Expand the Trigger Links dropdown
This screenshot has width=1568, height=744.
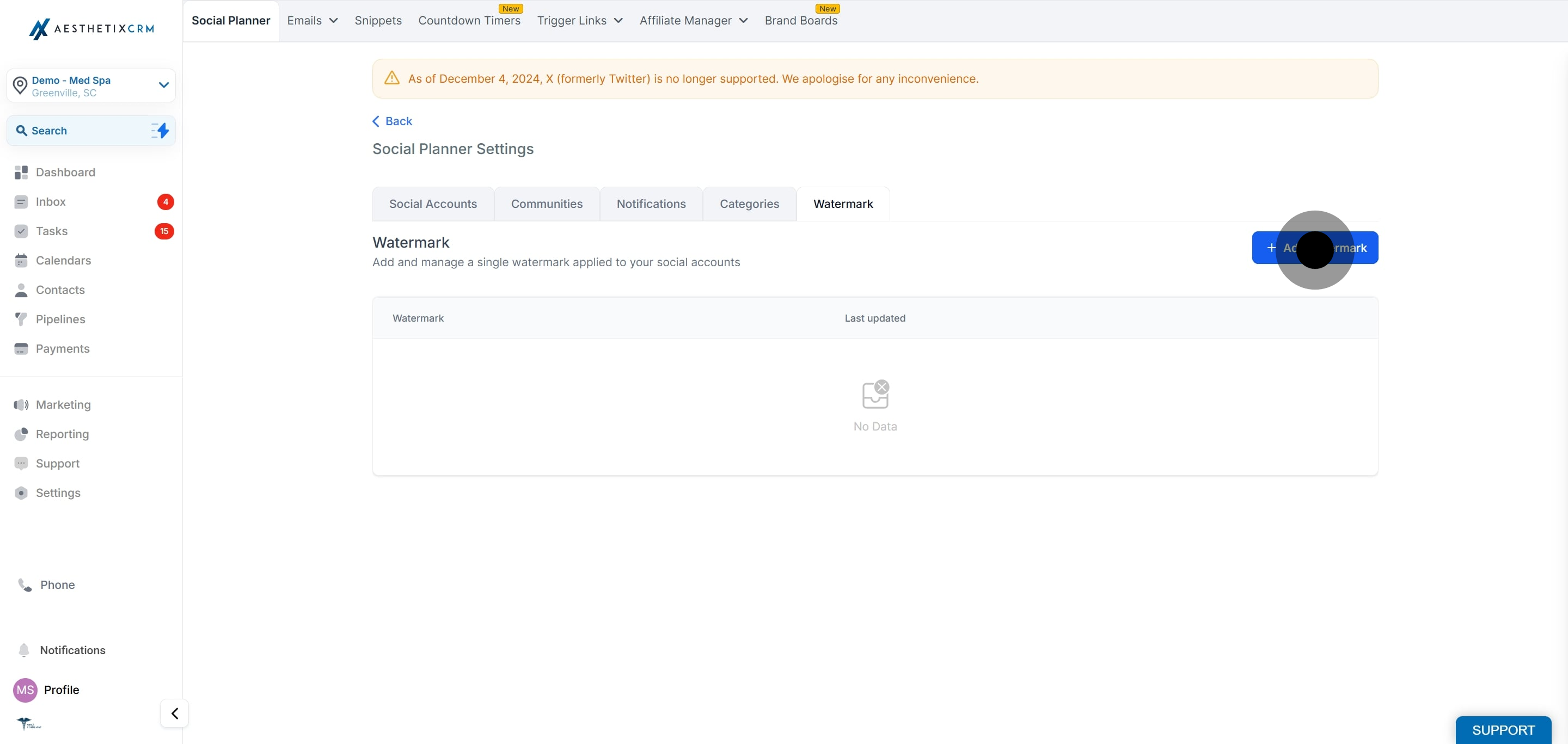[x=579, y=21]
